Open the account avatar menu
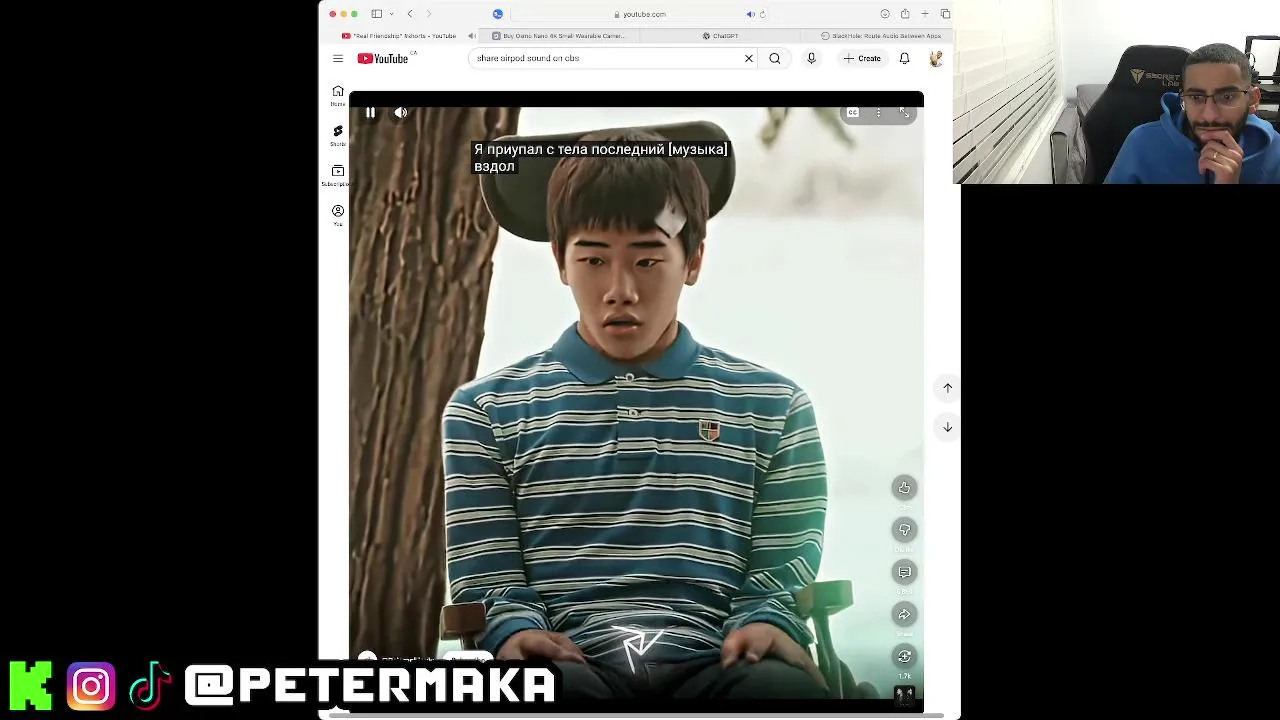This screenshot has width=1280, height=720. coord(936,59)
